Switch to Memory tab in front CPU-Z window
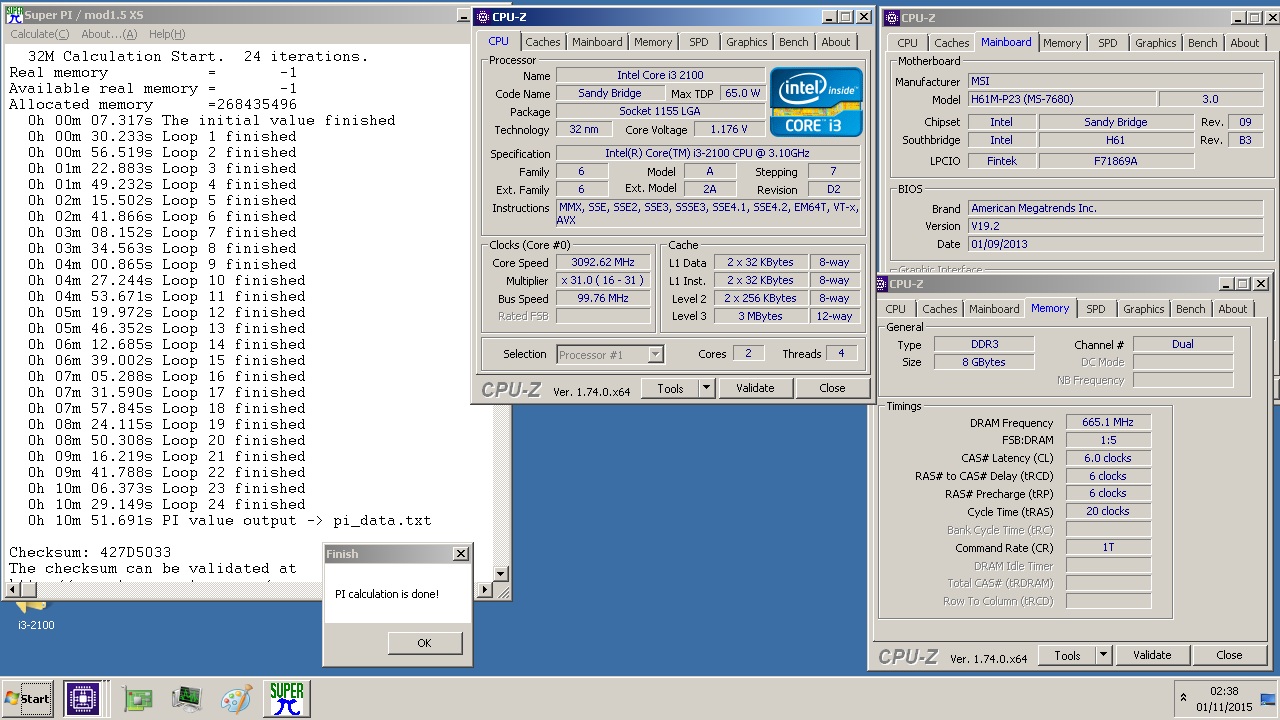 tap(653, 42)
